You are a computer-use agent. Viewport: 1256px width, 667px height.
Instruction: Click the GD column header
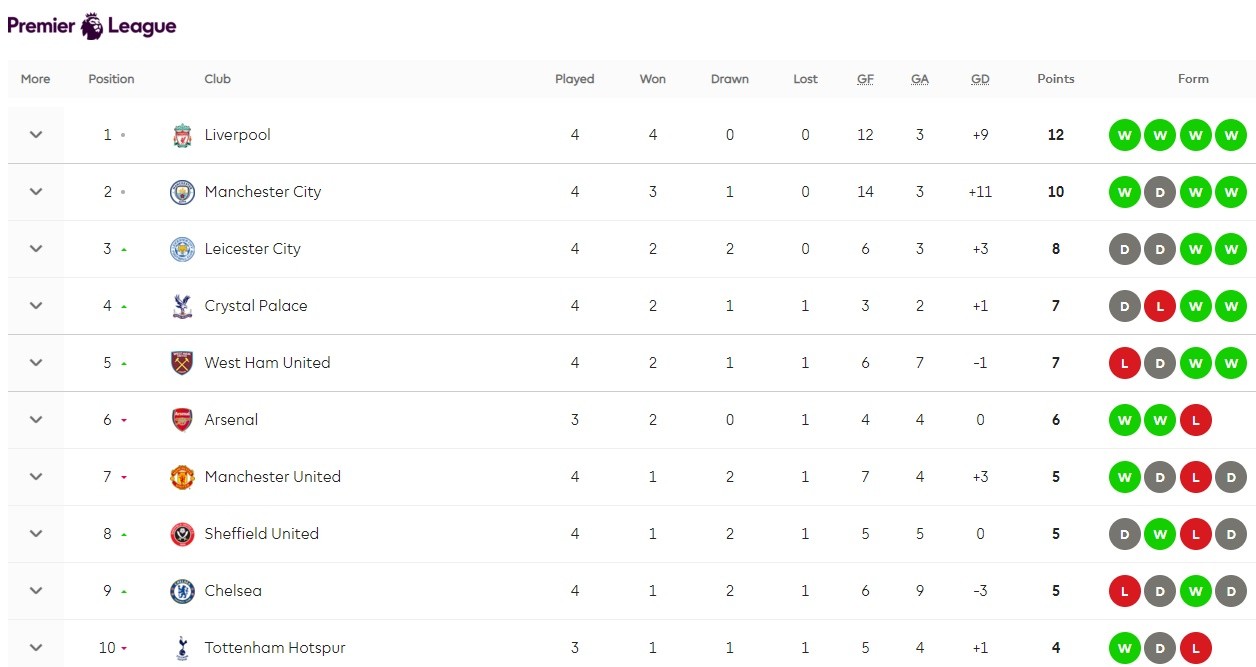980,79
